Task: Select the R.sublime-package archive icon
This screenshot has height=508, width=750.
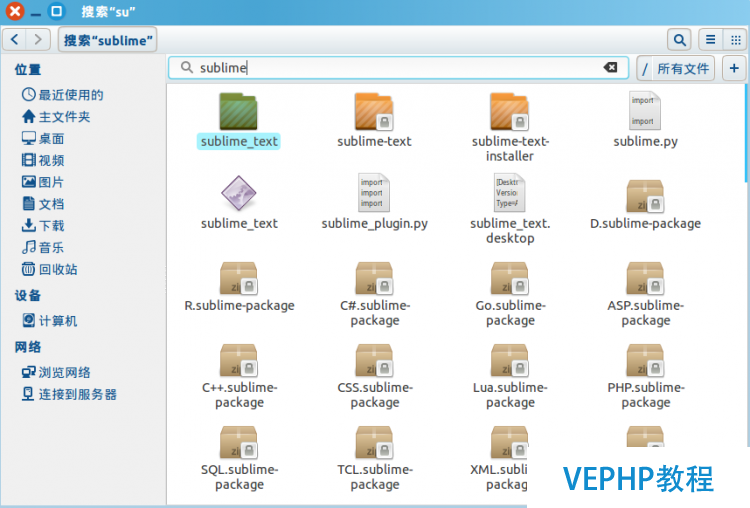Action: [x=238, y=278]
